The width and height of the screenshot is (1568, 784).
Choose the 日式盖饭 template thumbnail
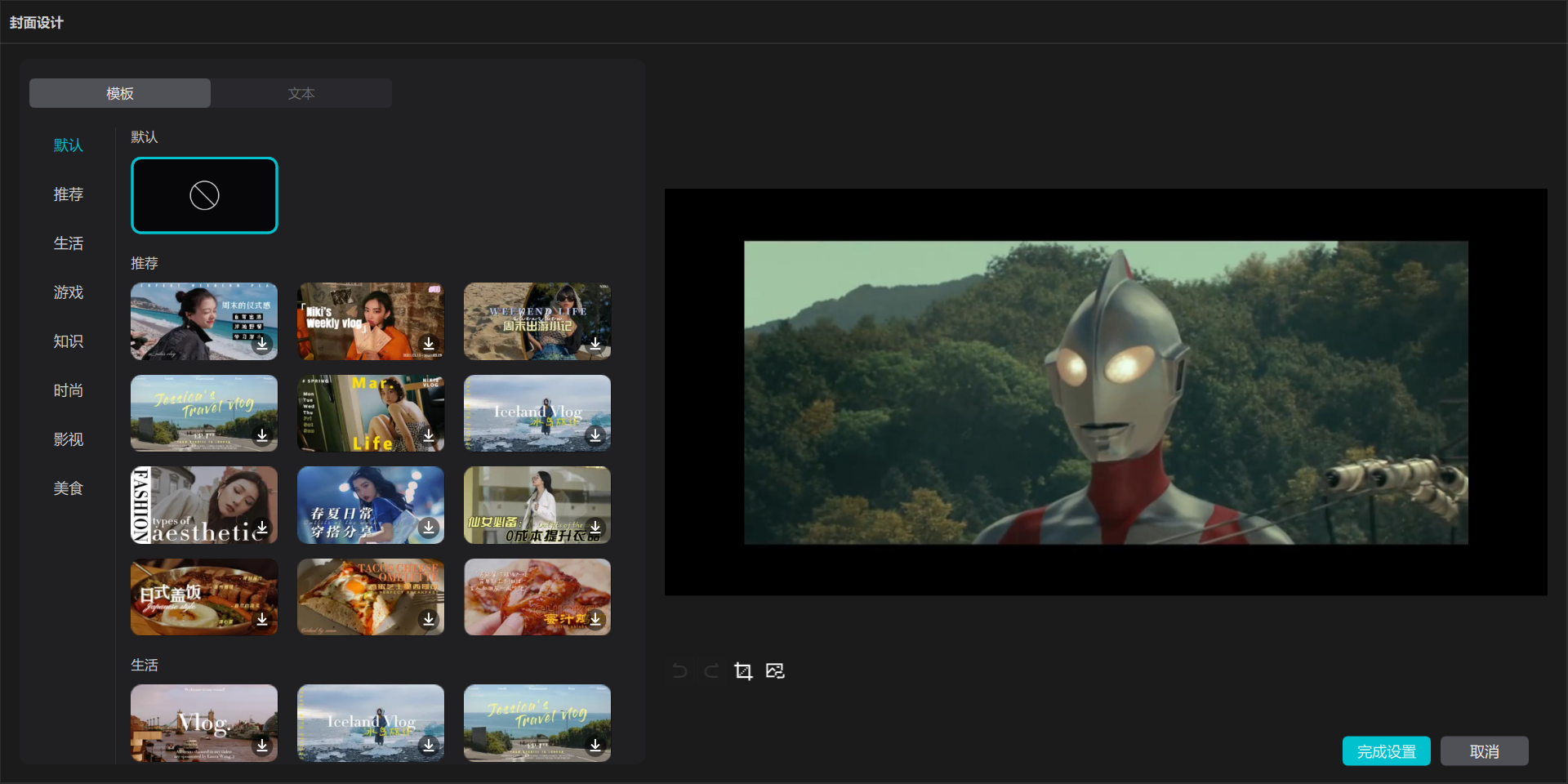coord(204,597)
